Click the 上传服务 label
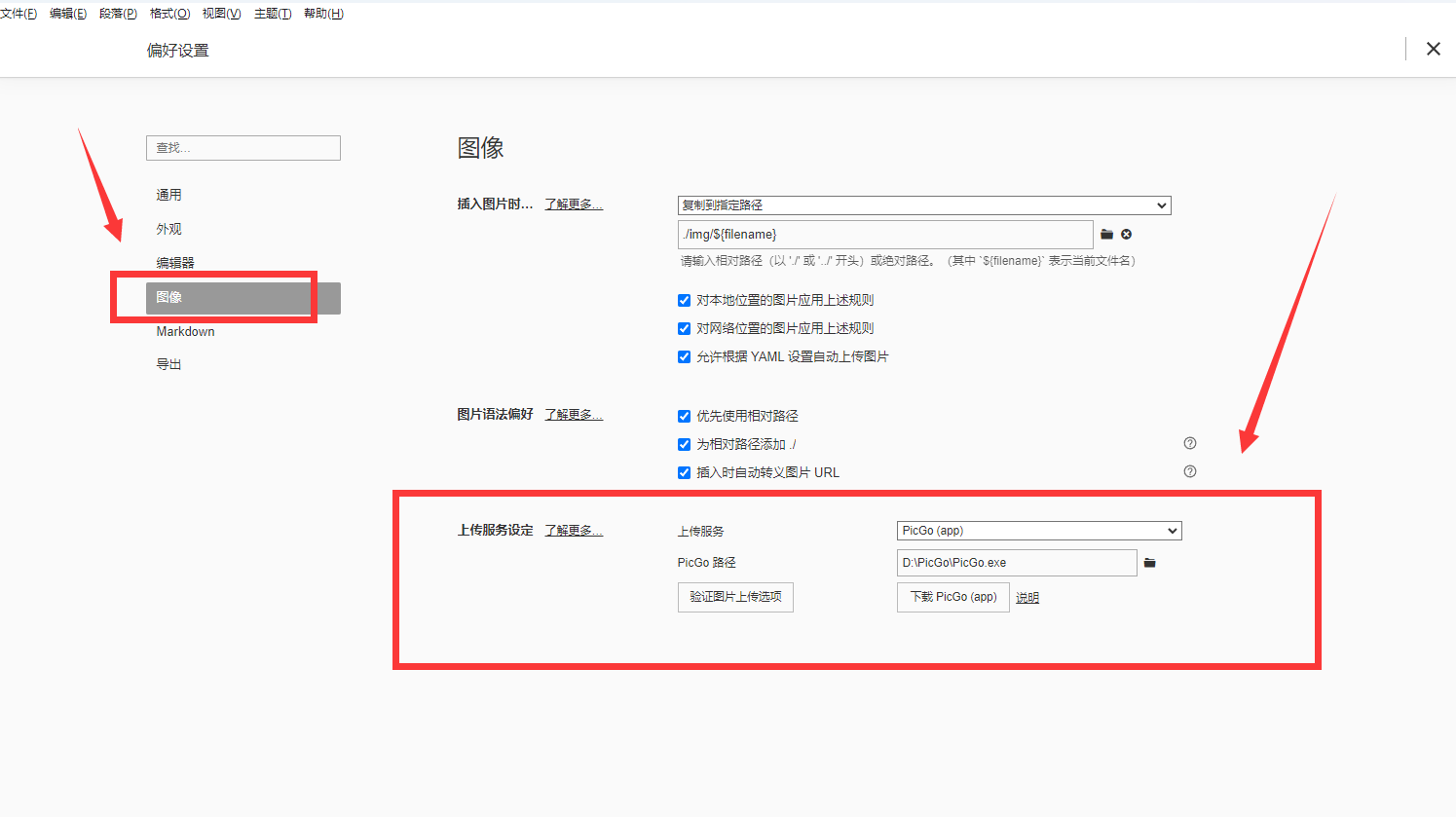 click(701, 532)
